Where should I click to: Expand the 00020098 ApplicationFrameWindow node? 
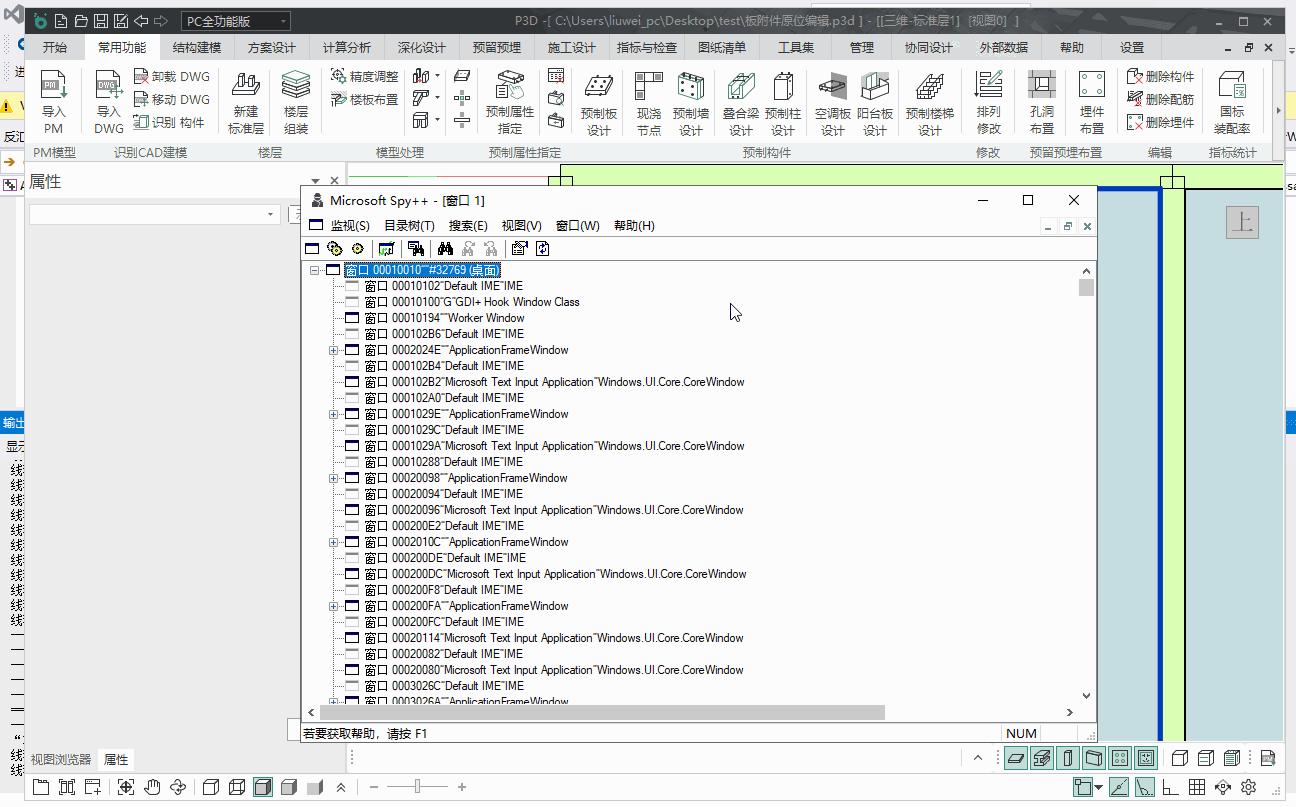pyautogui.click(x=334, y=478)
